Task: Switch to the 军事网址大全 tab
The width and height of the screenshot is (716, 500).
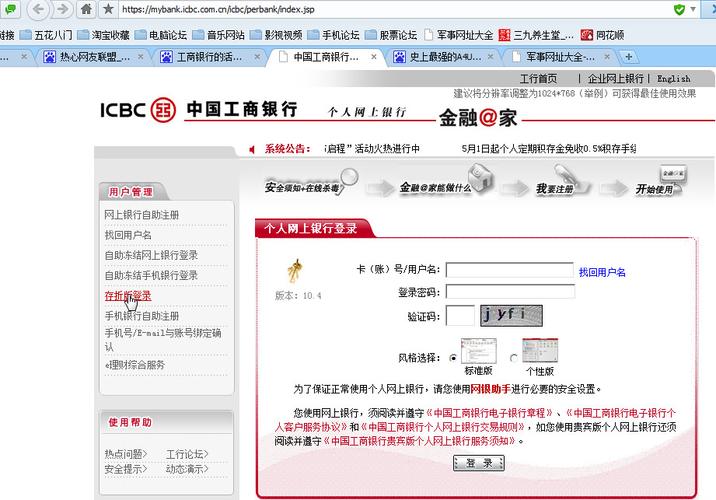Action: pyautogui.click(x=558, y=57)
